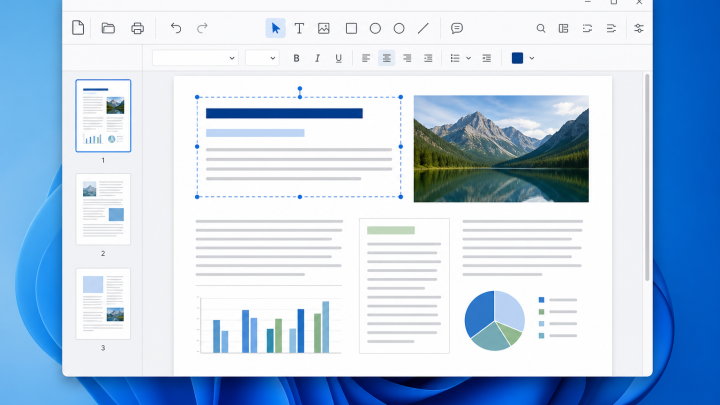This screenshot has height=405, width=720.
Task: Open page 3 thumbnail
Action: pyautogui.click(x=103, y=304)
